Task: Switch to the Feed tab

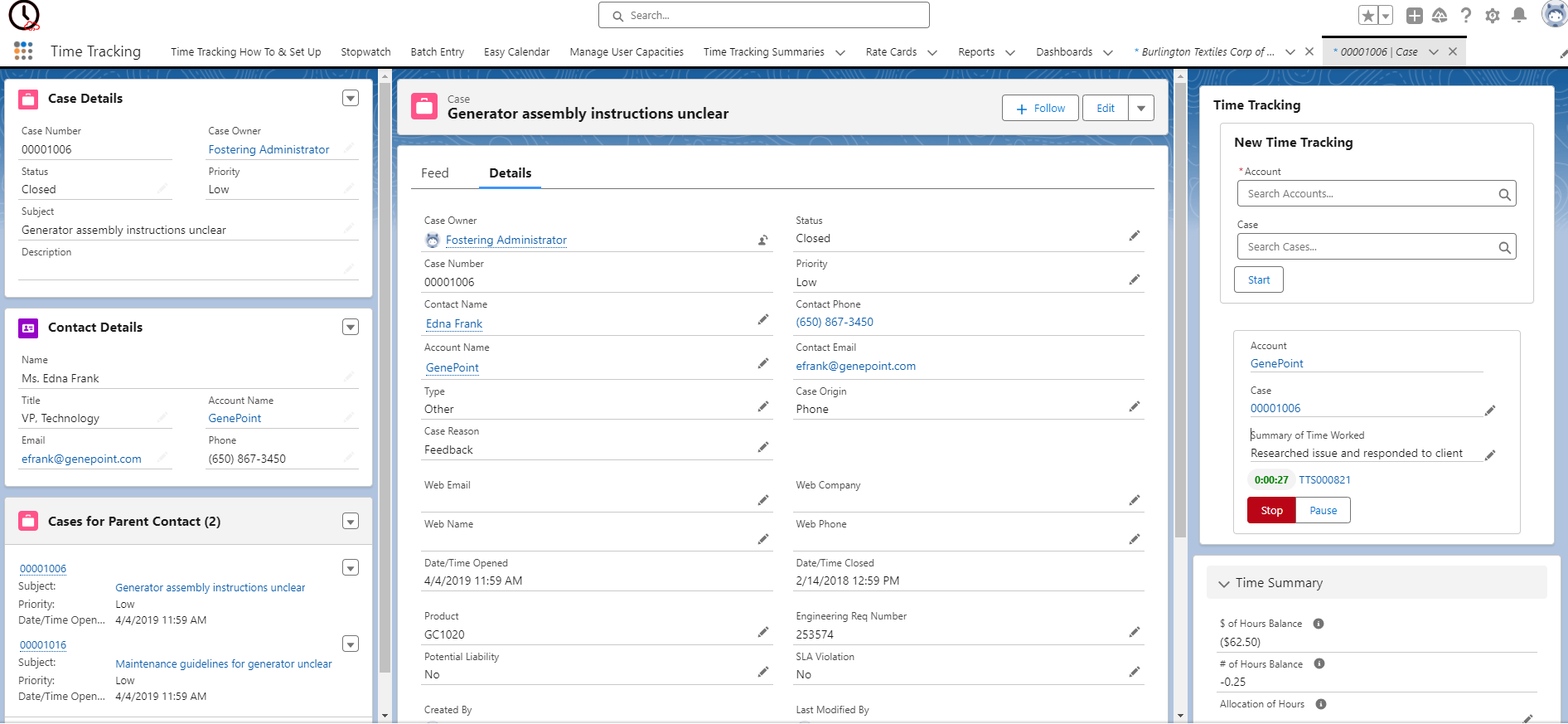Action: tap(434, 173)
